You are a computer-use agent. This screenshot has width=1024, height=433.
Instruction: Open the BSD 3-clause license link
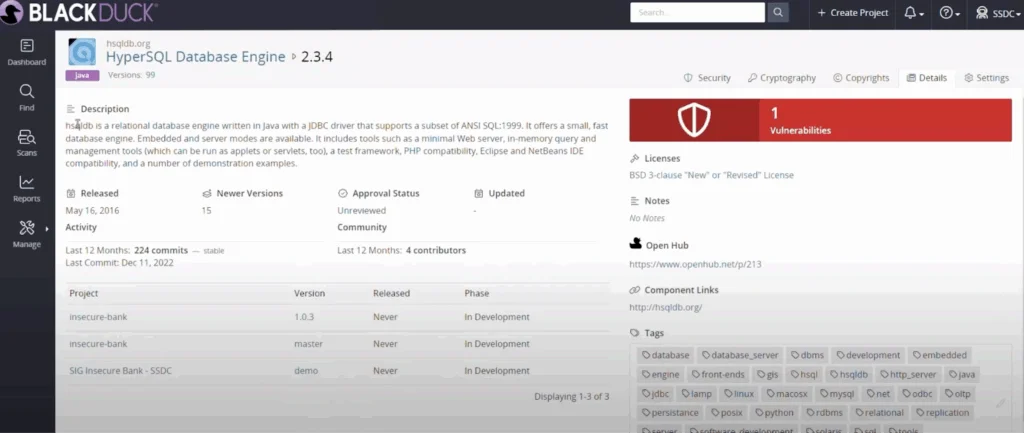[712, 175]
